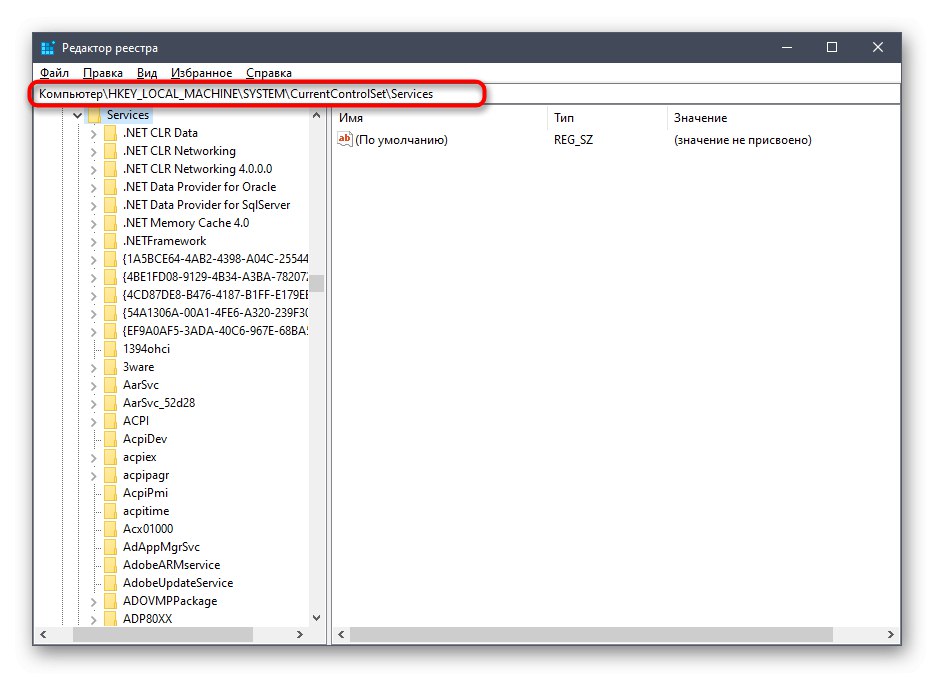Click values pane scroll left arrow
Viewport: 934px width, 678px height.
(341, 635)
